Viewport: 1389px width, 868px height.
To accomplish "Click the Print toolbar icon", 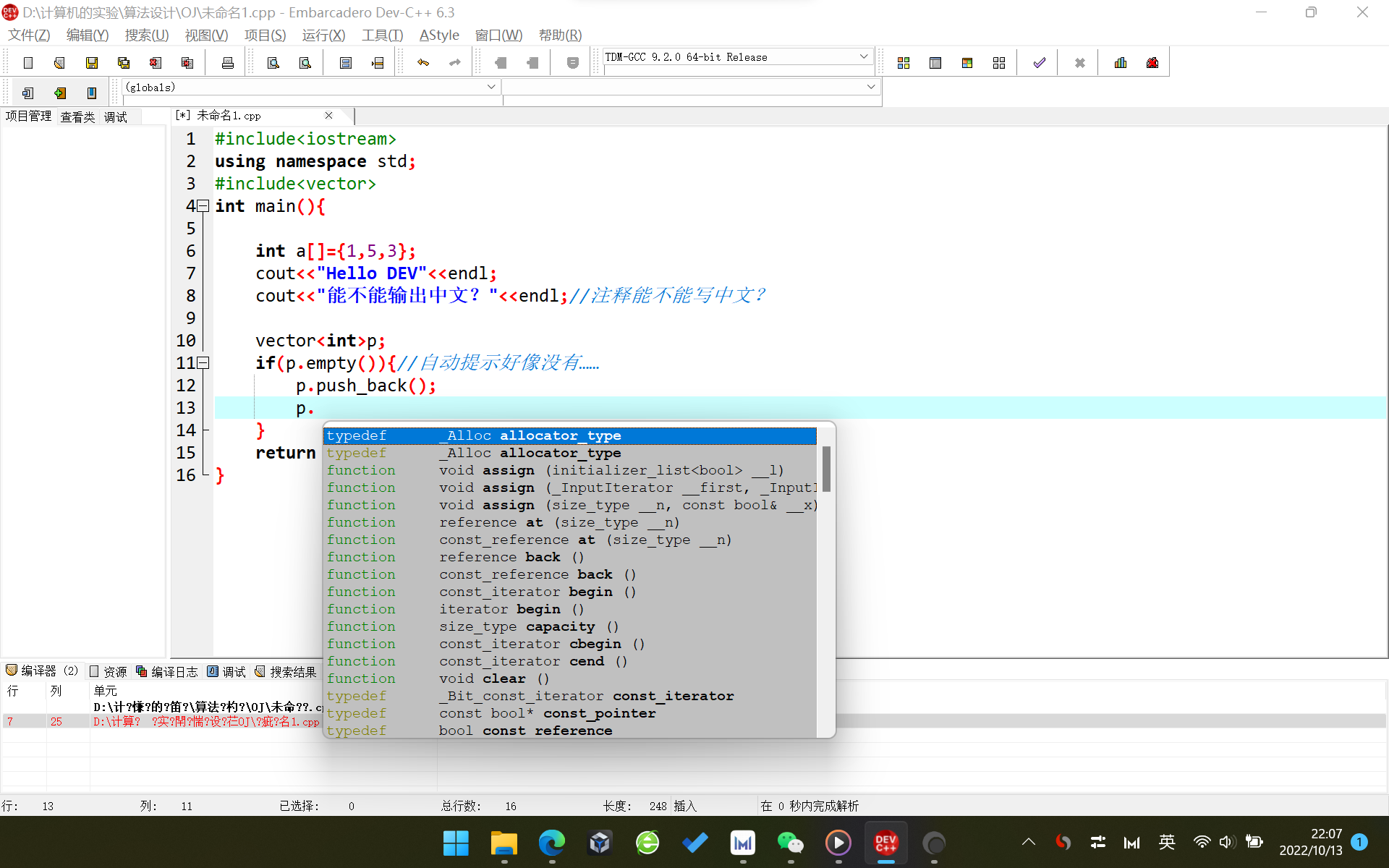I will click(x=227, y=63).
